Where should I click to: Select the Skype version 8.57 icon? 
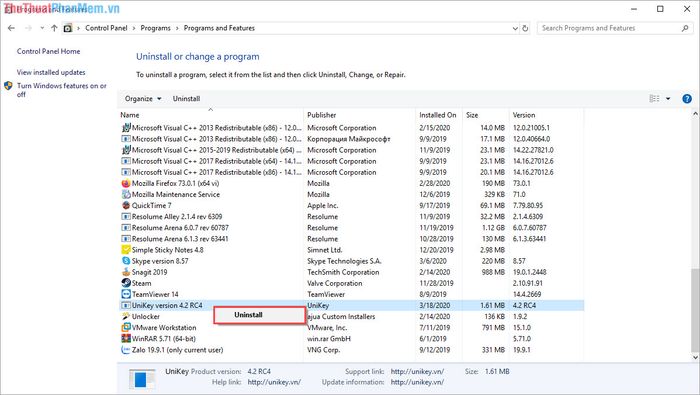[126, 261]
